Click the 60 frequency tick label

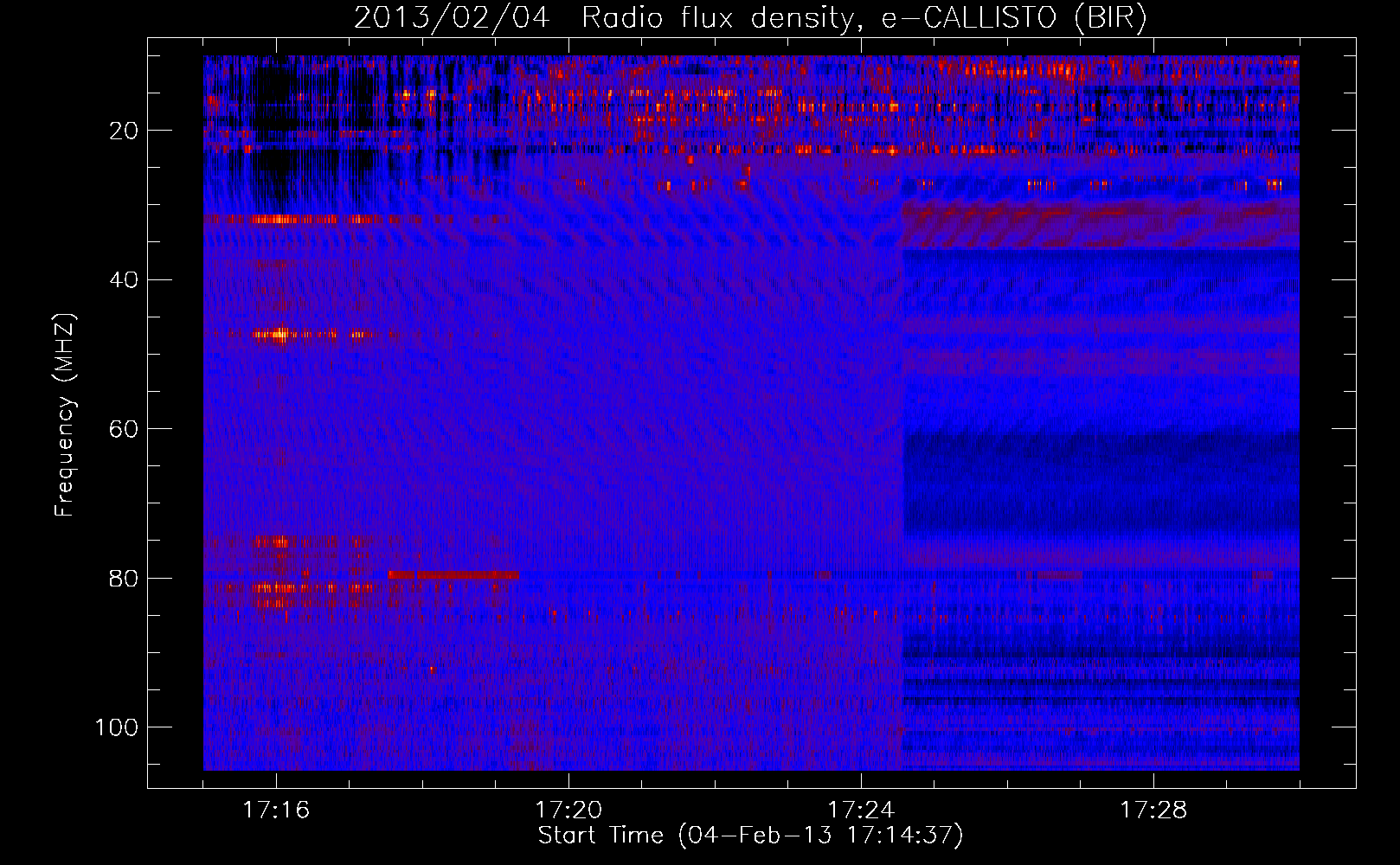tap(124, 429)
